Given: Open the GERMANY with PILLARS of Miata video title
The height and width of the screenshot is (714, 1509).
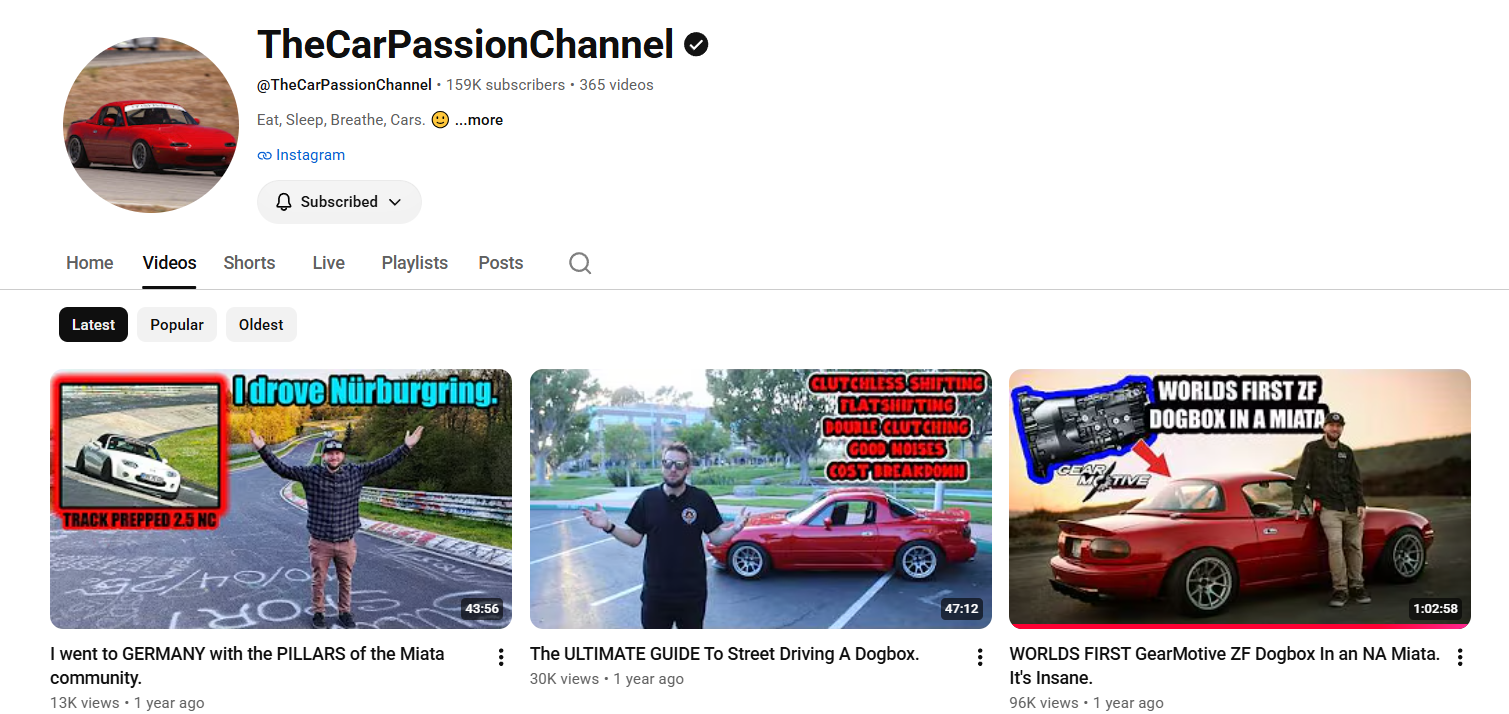Looking at the screenshot, I should click(x=247, y=666).
